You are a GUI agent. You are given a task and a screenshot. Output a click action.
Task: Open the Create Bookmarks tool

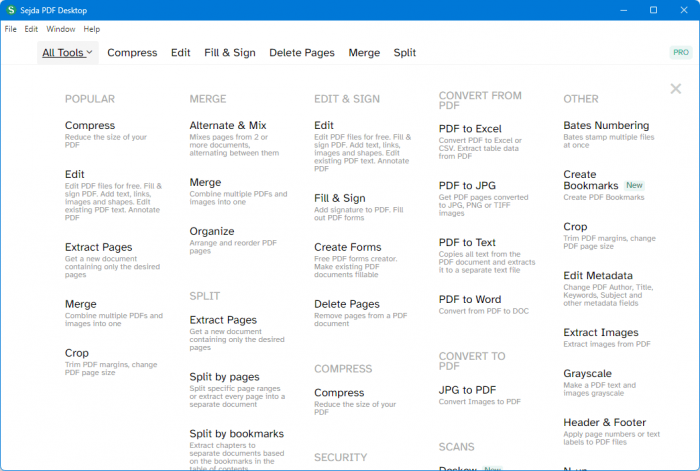(x=591, y=180)
